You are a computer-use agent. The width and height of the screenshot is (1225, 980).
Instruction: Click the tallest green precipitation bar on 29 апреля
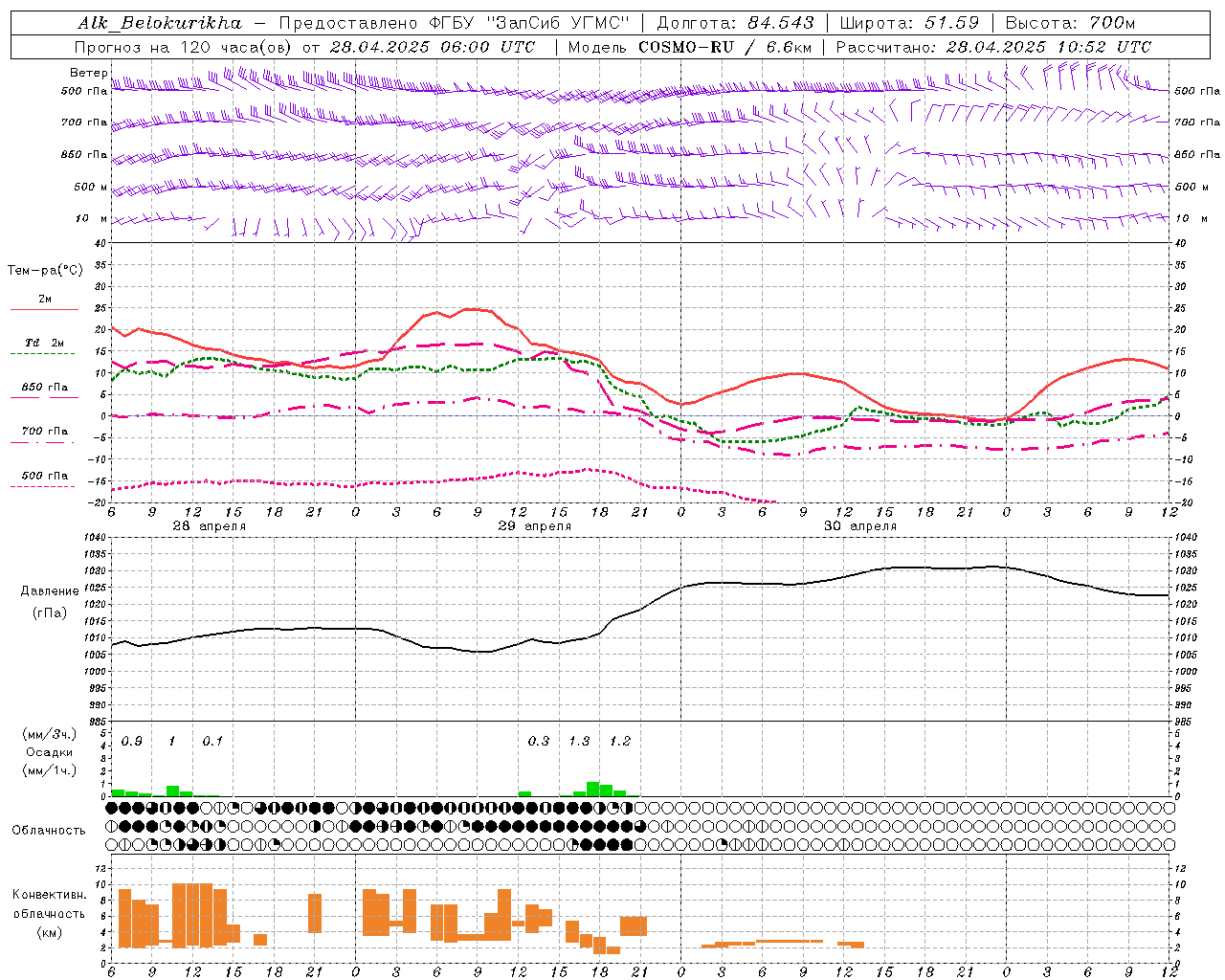pos(593,790)
